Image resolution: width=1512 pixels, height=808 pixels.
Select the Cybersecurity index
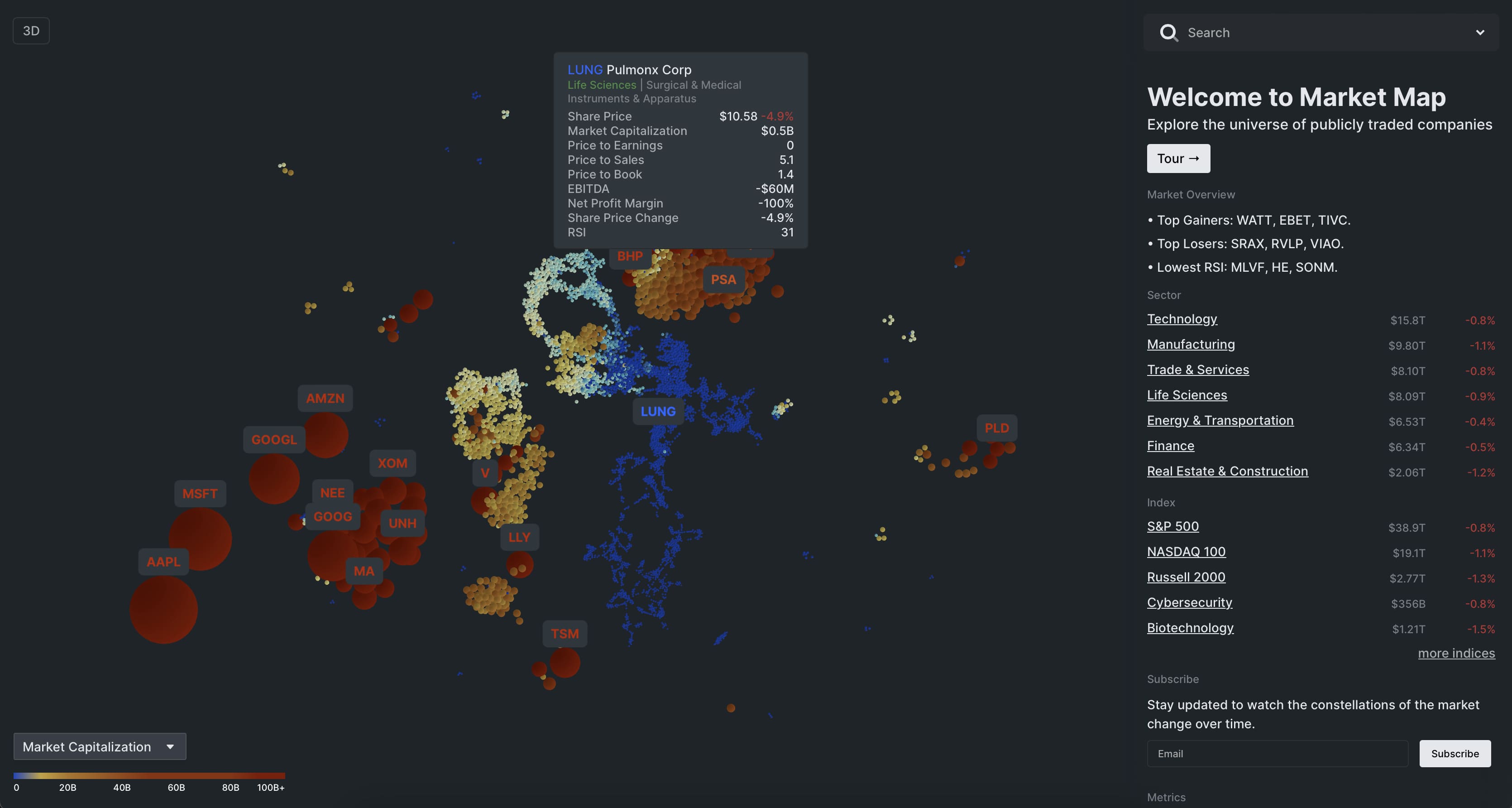pyautogui.click(x=1189, y=602)
